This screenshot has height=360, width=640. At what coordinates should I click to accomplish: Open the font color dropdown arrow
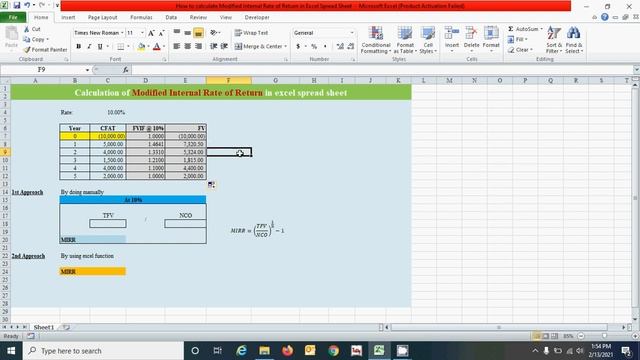164,47
